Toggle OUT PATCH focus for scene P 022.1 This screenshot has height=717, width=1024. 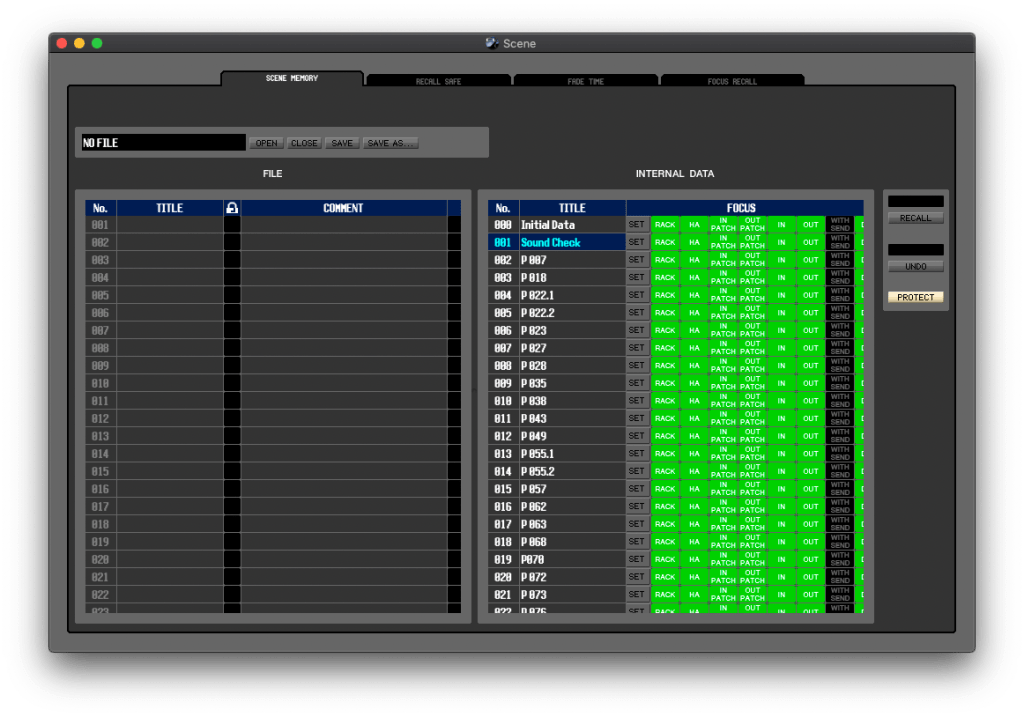pyautogui.click(x=752, y=295)
